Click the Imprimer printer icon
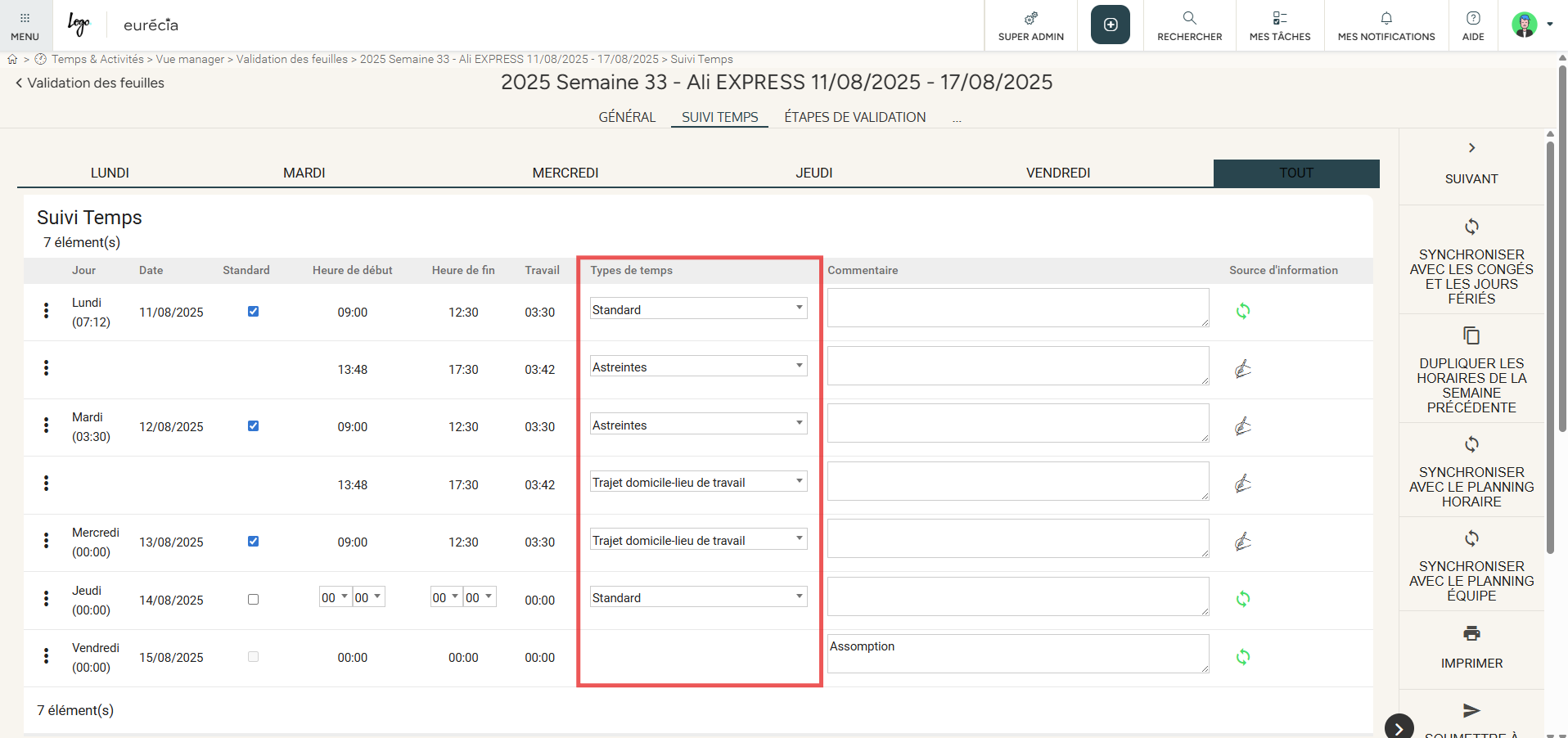Viewport: 1568px width, 738px height. 1471,633
